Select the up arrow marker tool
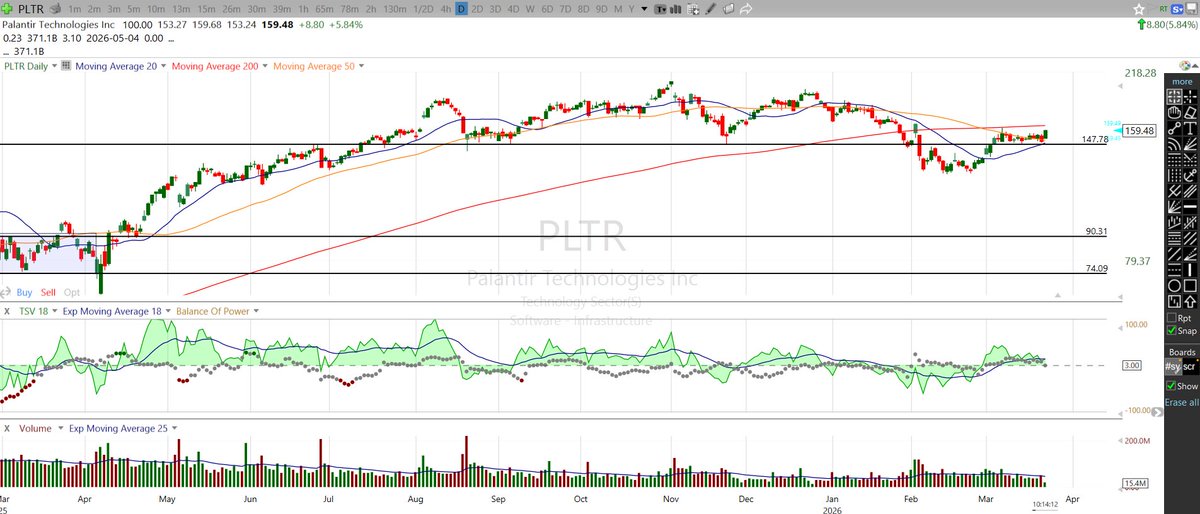 click(1190, 301)
